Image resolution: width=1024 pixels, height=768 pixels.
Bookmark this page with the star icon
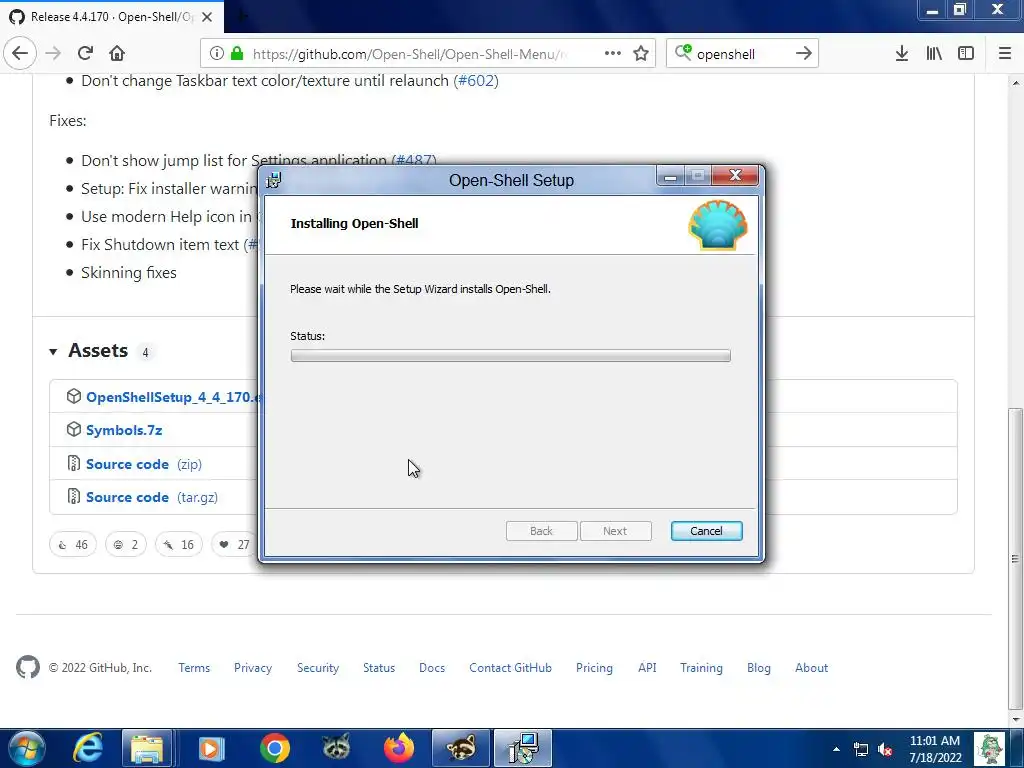641,54
